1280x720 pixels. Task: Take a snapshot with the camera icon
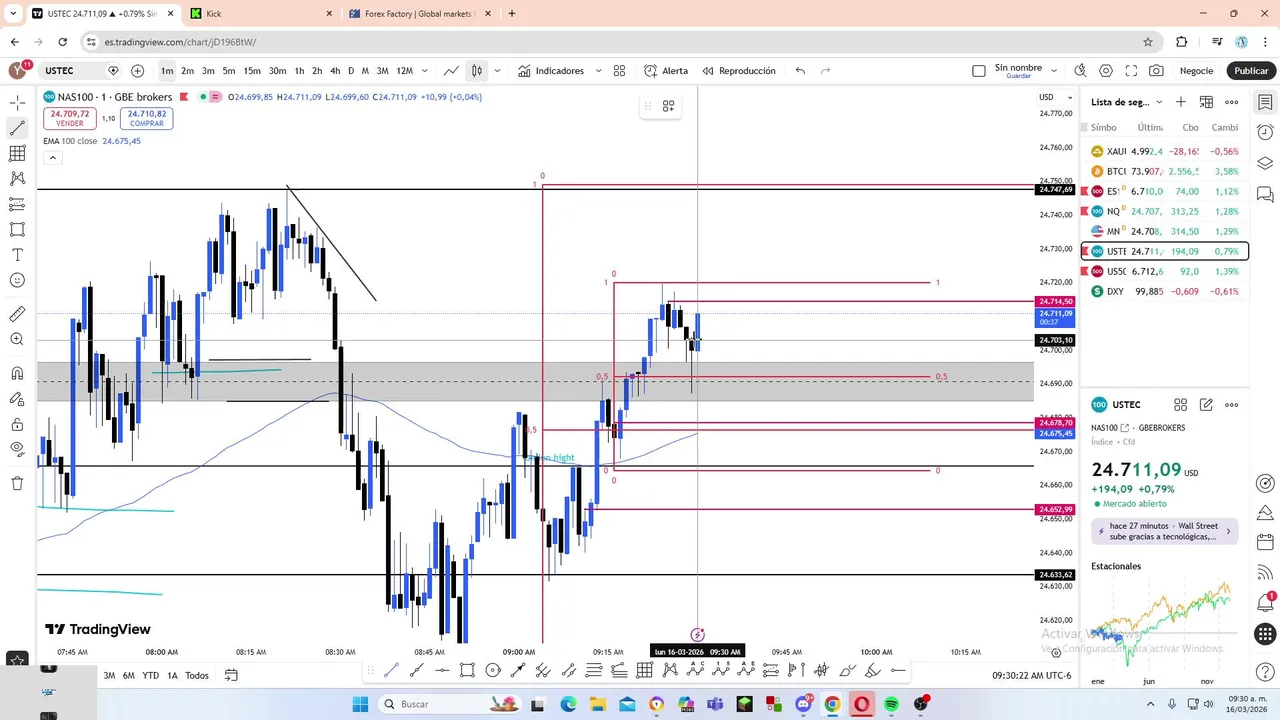(x=1156, y=71)
